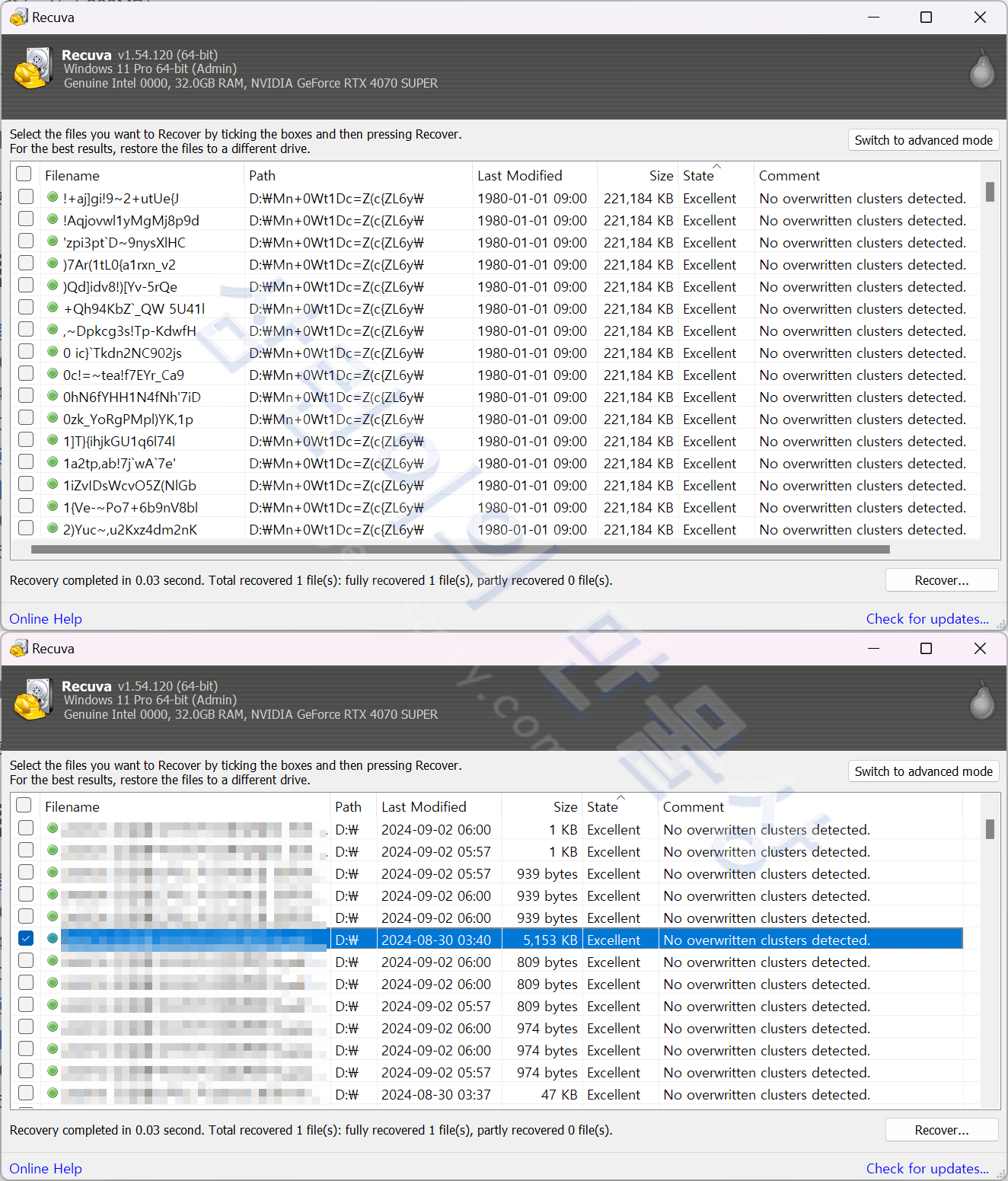Image resolution: width=1008 pixels, height=1181 pixels.
Task: Click horizontal scrollbar thumb in top file list
Action: coord(460,549)
